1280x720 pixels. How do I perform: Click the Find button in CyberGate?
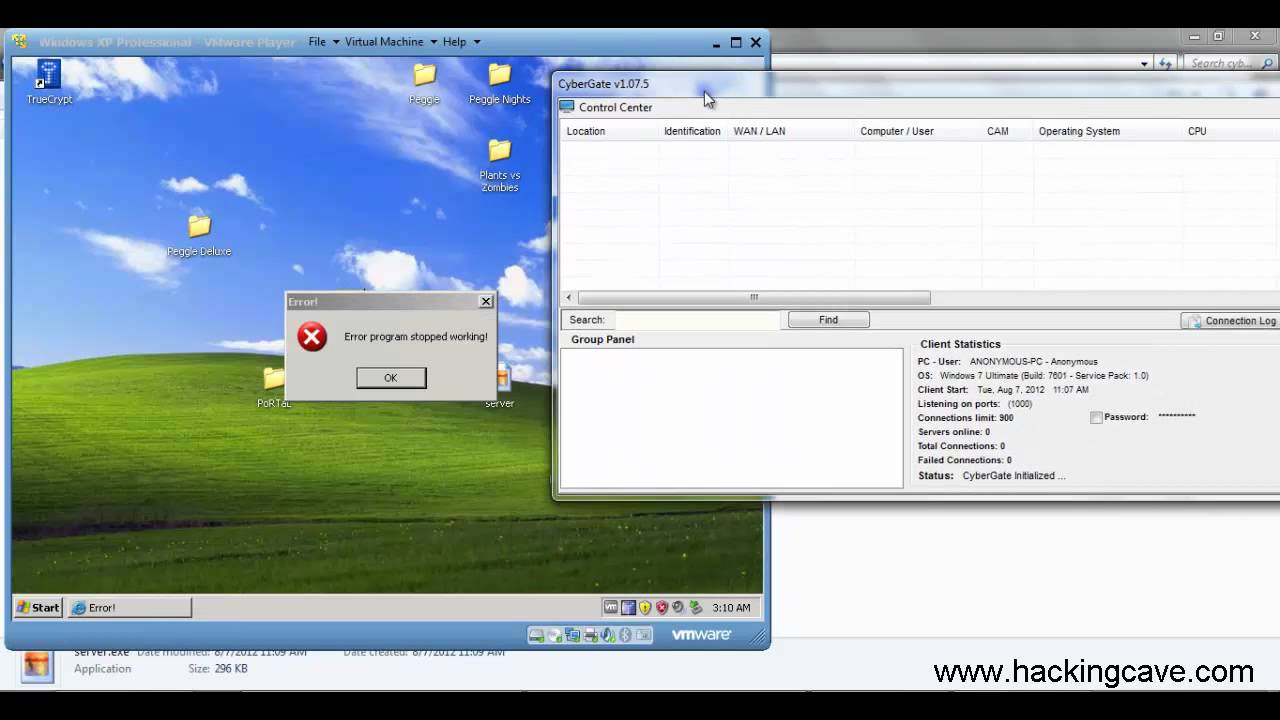[x=829, y=320]
